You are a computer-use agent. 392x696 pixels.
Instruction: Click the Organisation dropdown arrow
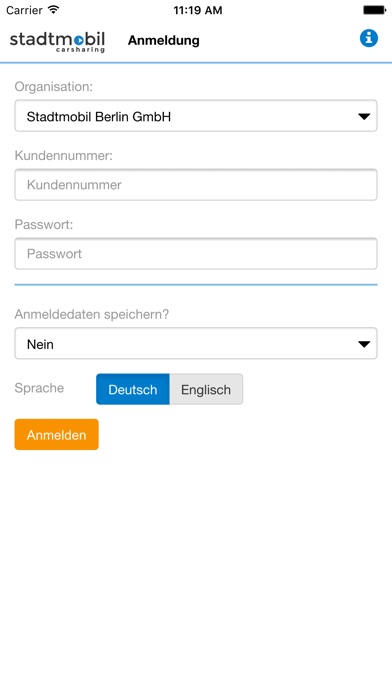click(x=364, y=117)
